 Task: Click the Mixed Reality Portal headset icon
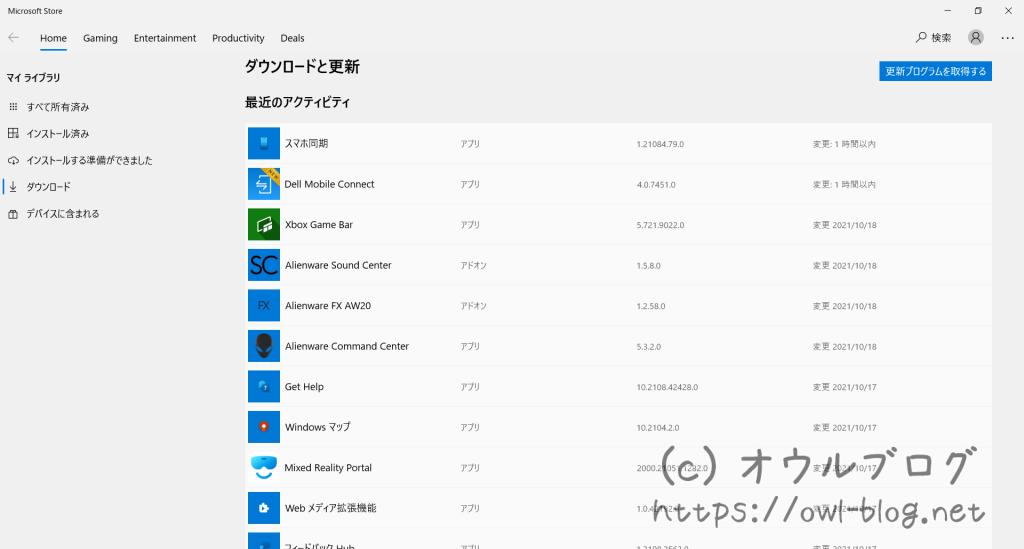tap(264, 467)
